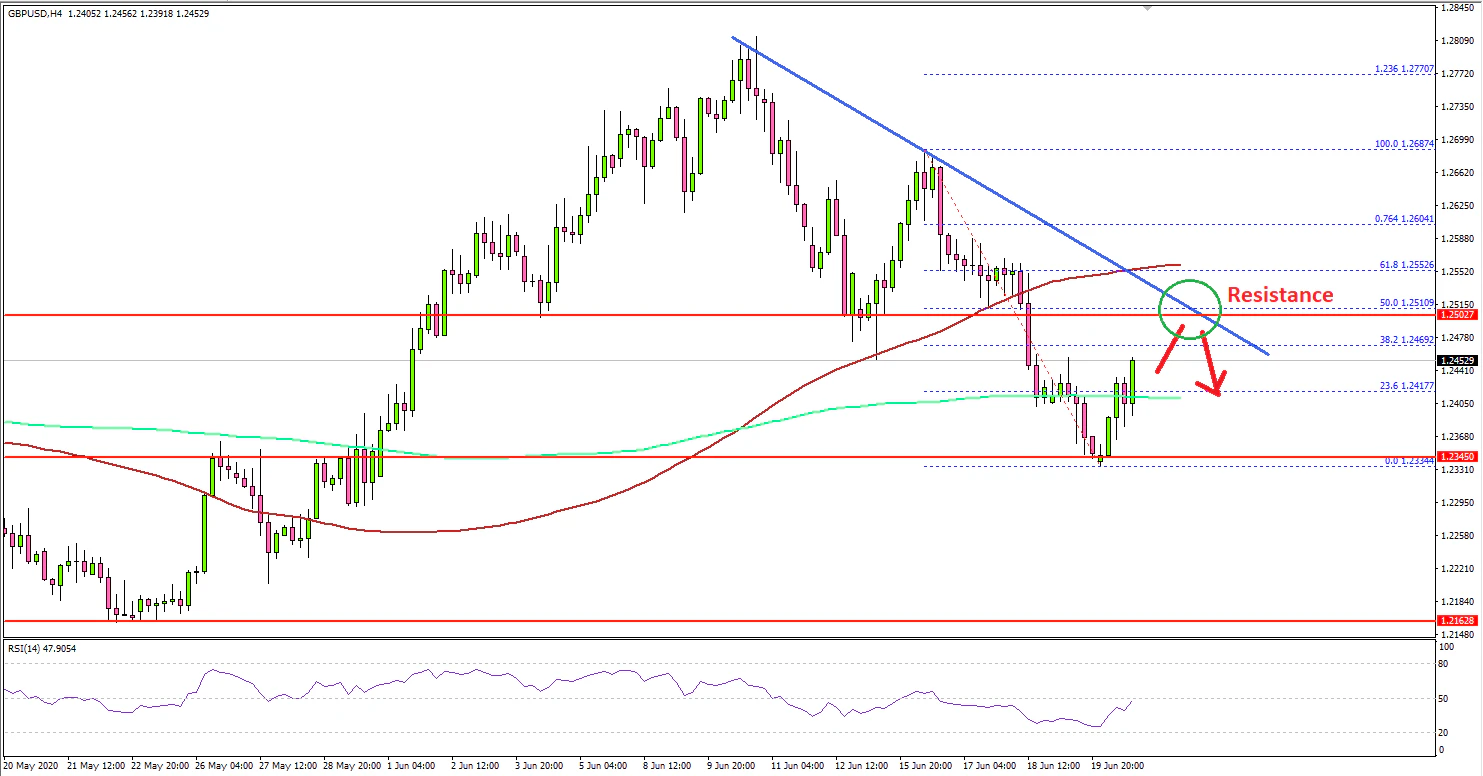1483x776 pixels.
Task: Click the red 1.25027 price tag
Action: 1456,314
